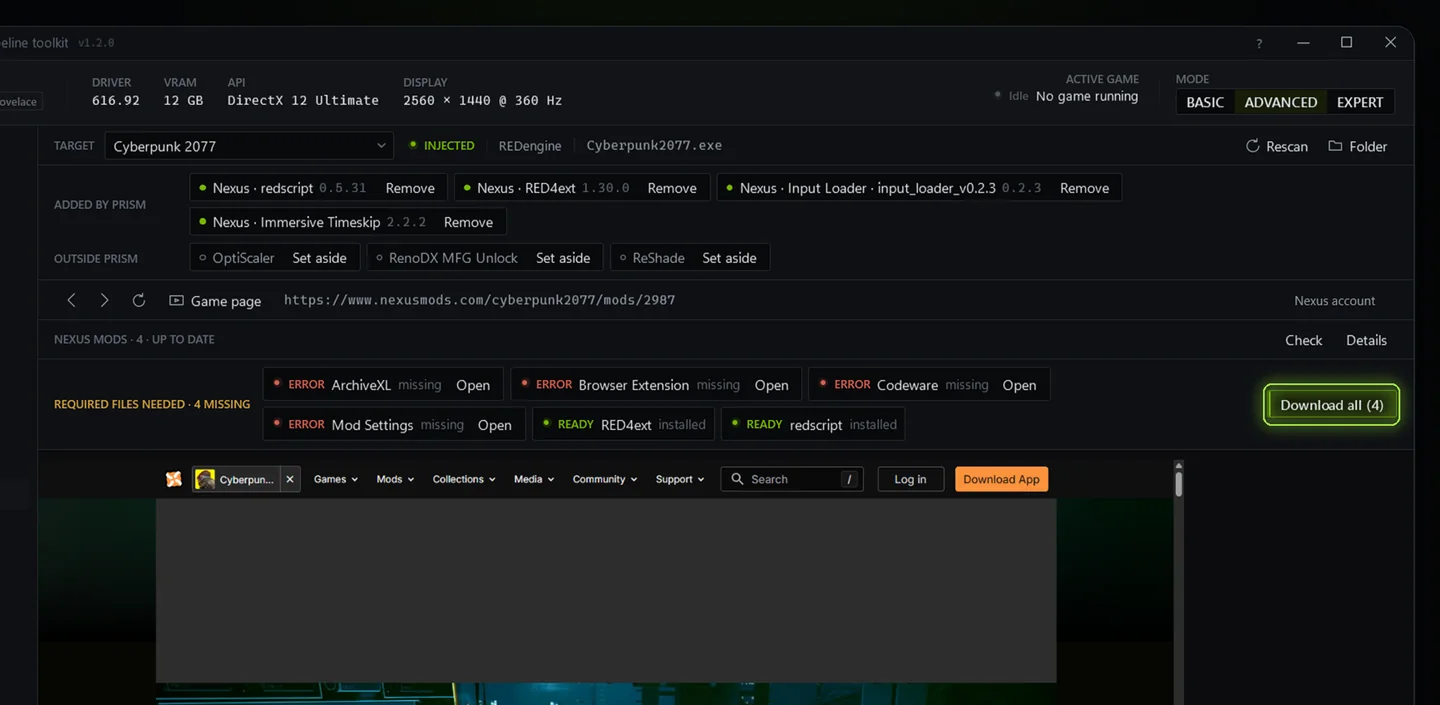Click the Cyberpunk game thumbnail in navbar
This screenshot has width=1440, height=705.
coord(205,479)
